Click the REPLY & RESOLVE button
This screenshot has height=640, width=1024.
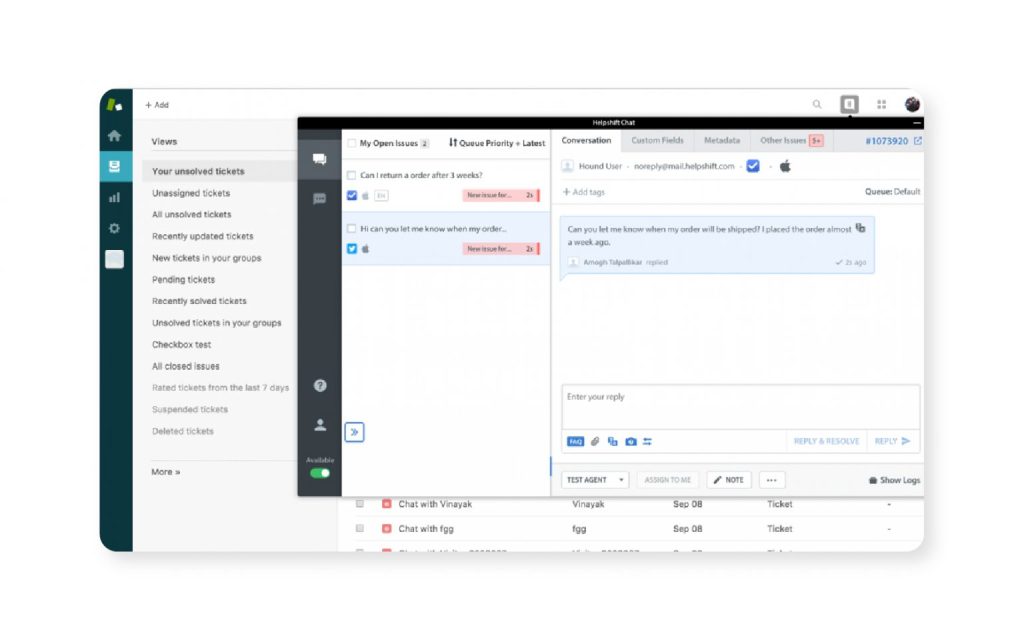826,441
